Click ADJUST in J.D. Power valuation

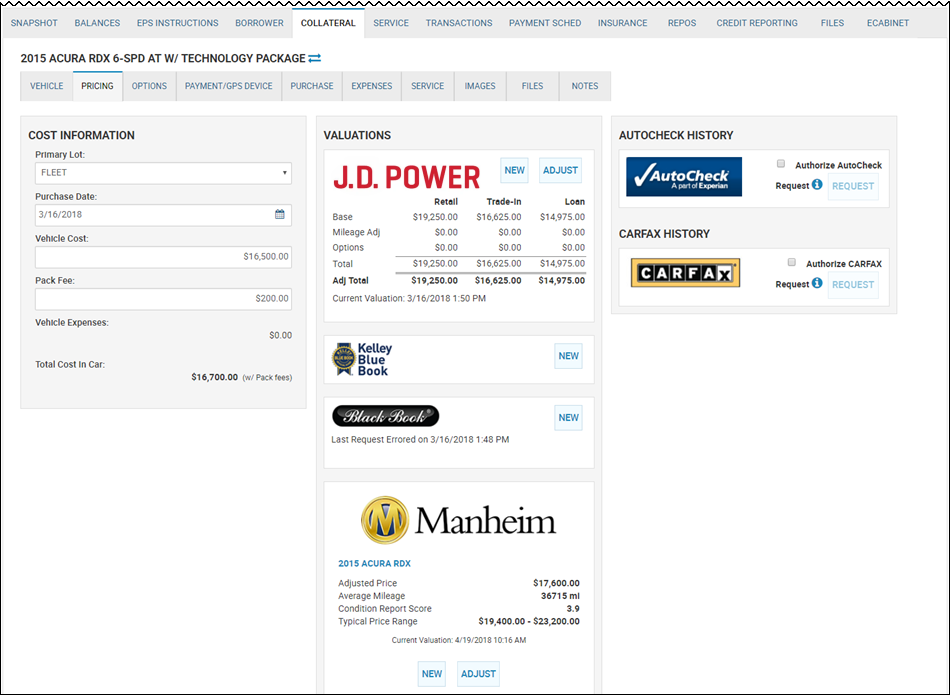pos(560,170)
